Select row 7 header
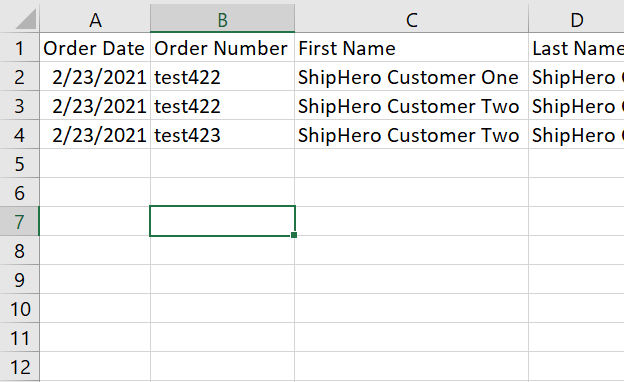The width and height of the screenshot is (624, 382). [20, 222]
